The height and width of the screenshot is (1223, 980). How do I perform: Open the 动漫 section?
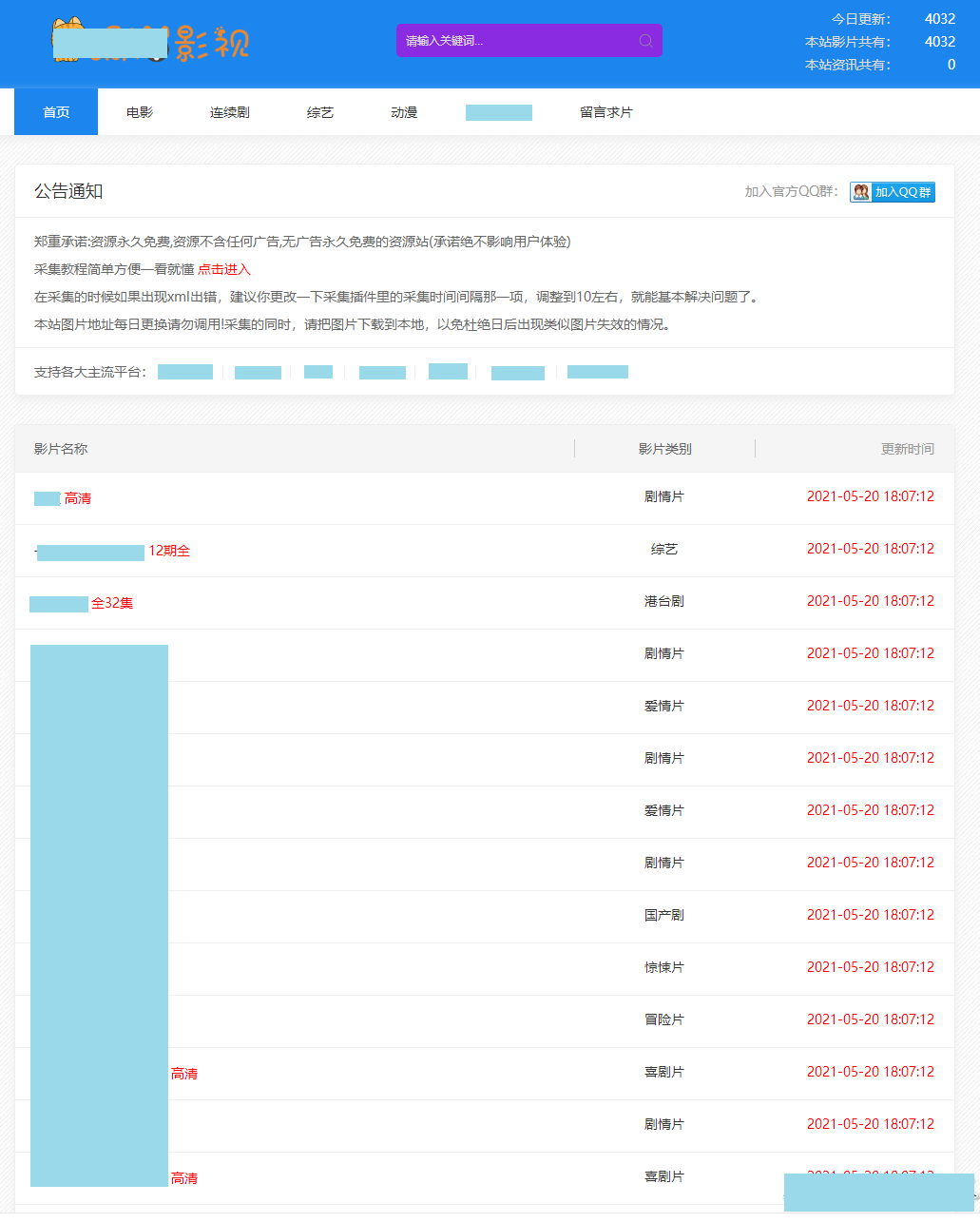[402, 111]
